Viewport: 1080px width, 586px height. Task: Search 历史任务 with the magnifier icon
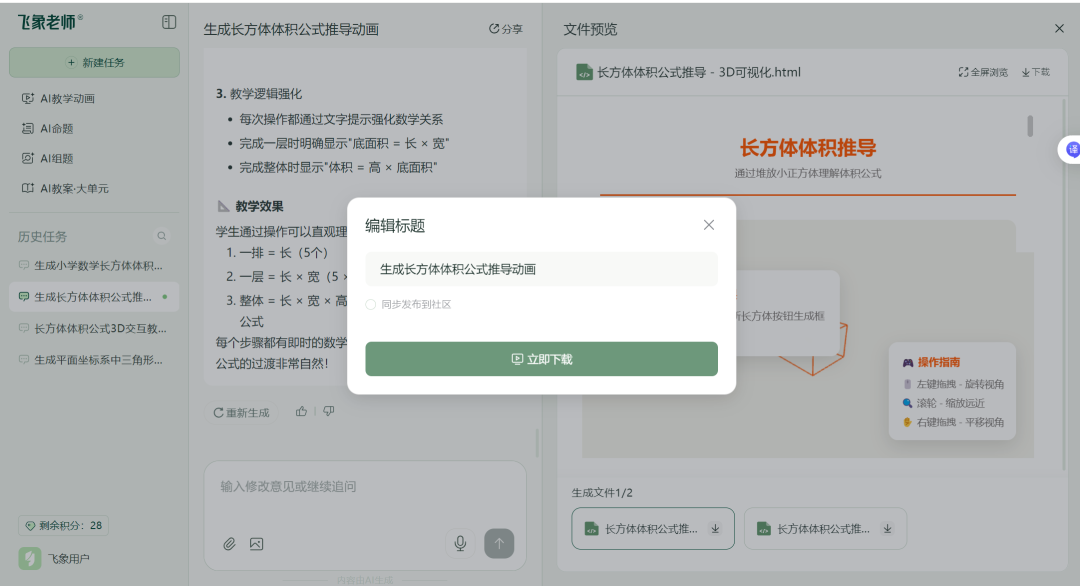[161, 236]
